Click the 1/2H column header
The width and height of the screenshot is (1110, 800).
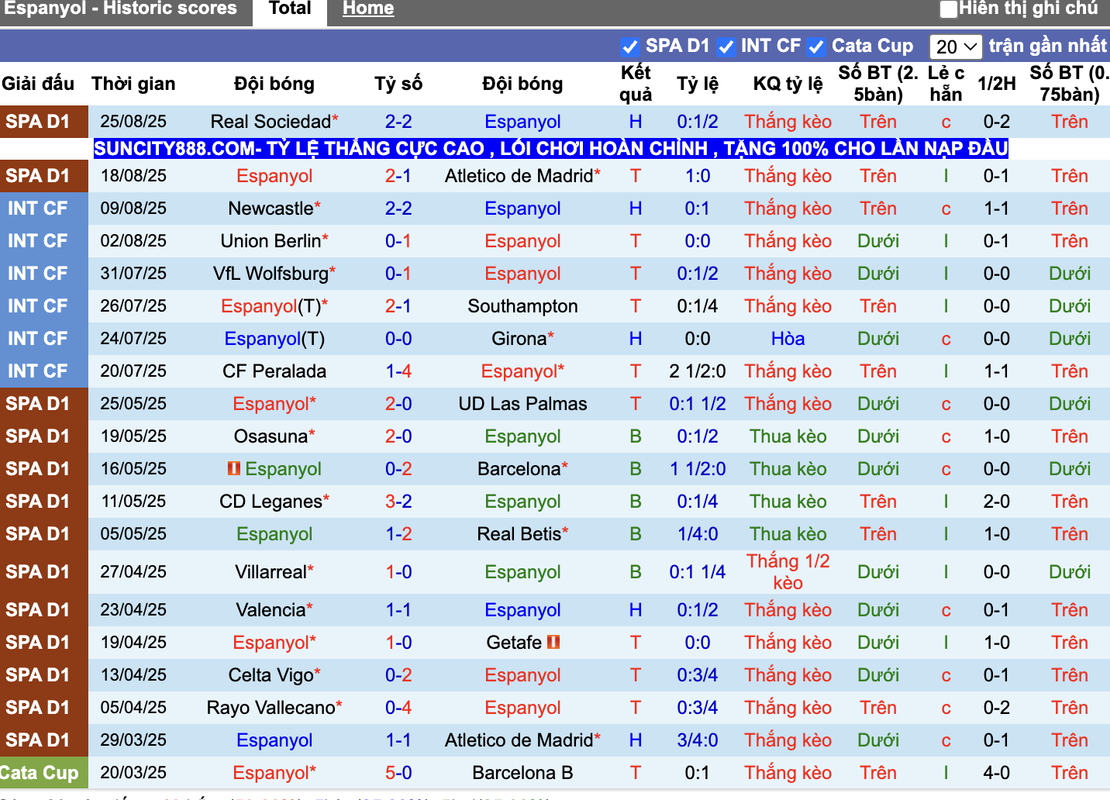[x=996, y=84]
